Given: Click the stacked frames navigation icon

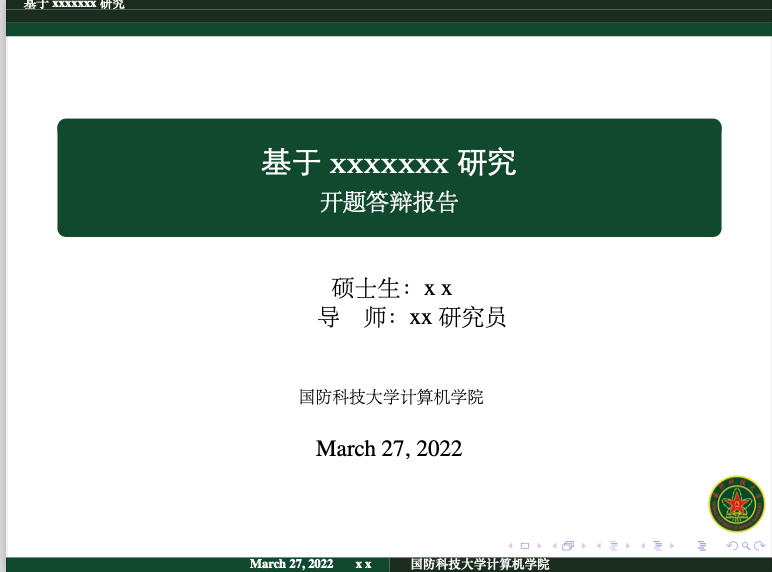Looking at the screenshot, I should tap(568, 546).
